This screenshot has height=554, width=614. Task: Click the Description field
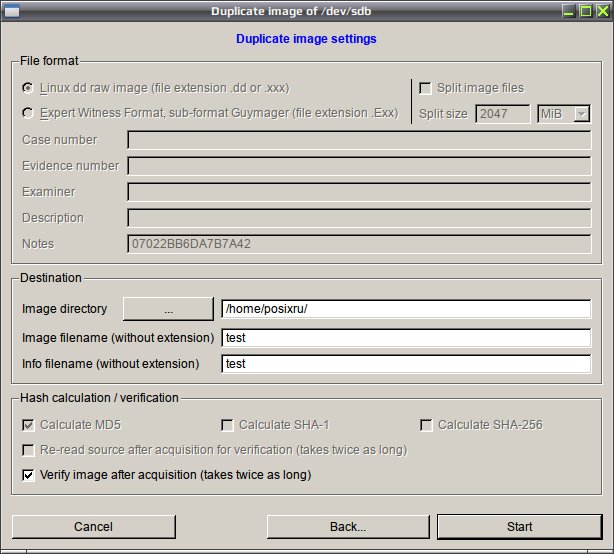(359, 218)
